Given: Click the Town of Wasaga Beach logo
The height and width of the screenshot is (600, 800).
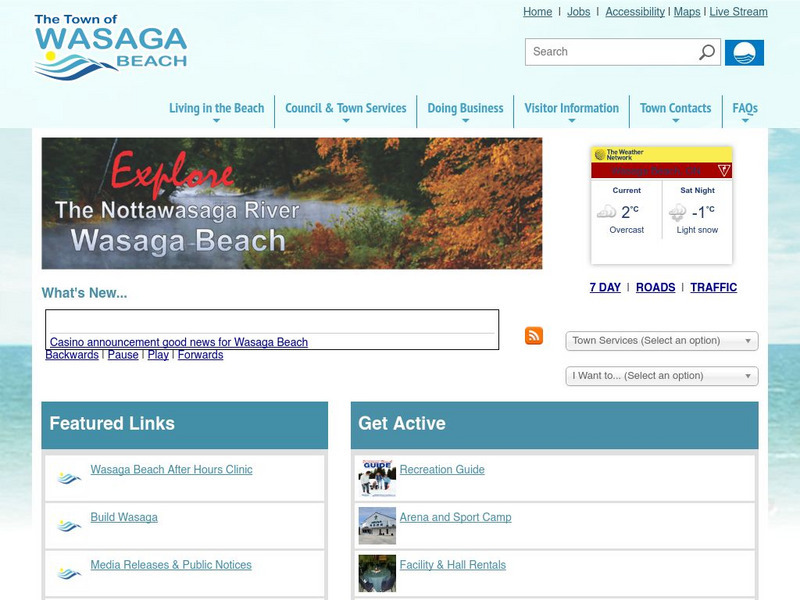Looking at the screenshot, I should tap(110, 47).
